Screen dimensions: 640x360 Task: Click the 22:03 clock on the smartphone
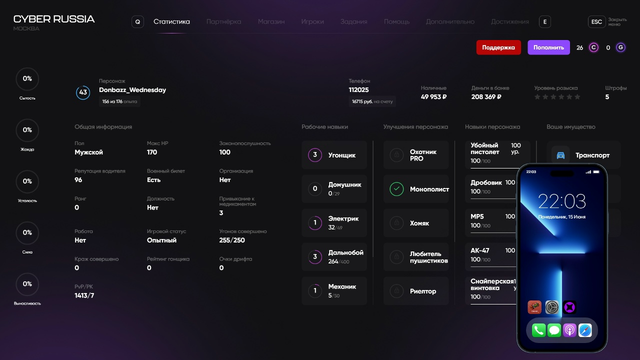tap(562, 201)
